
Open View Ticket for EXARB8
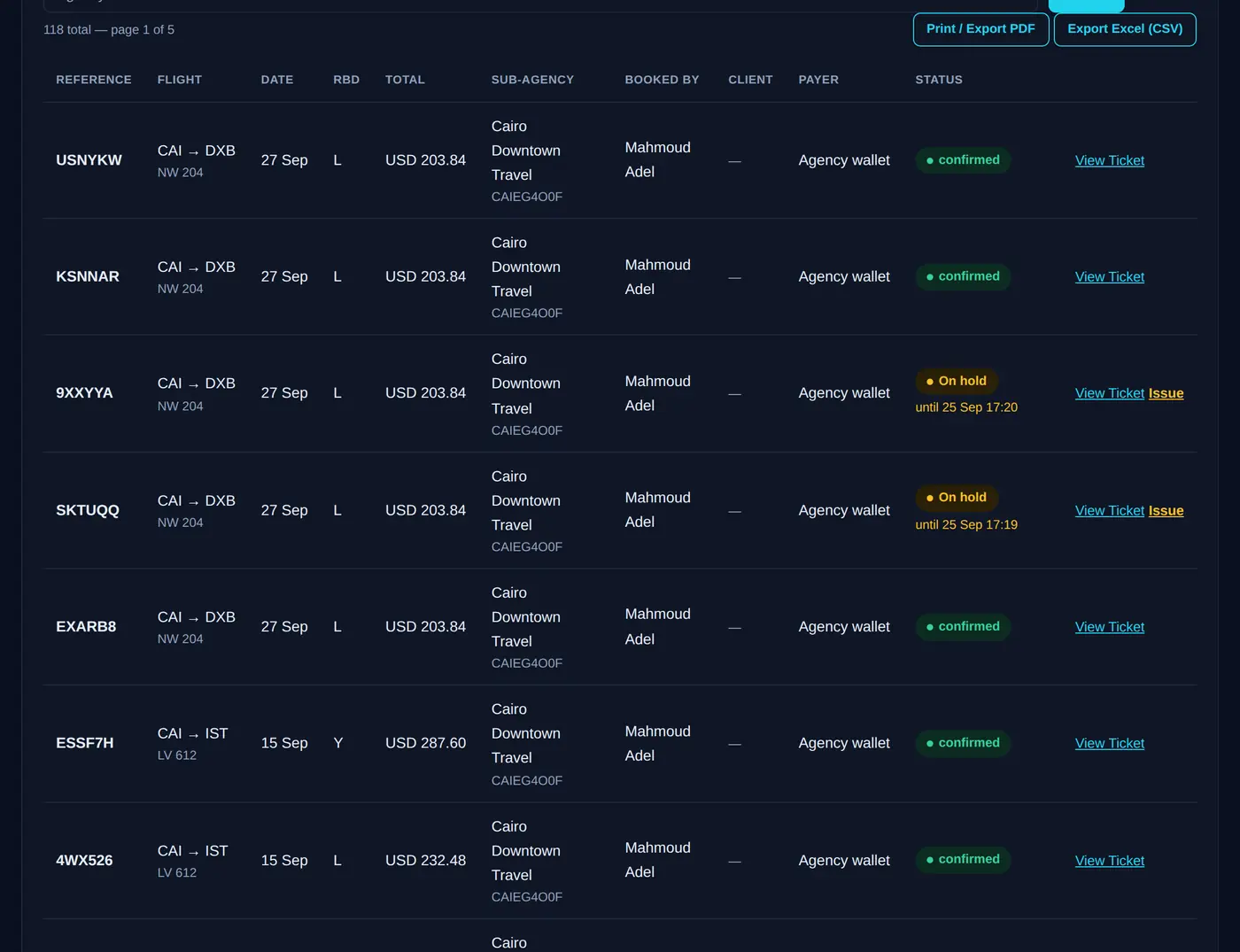click(x=1109, y=627)
